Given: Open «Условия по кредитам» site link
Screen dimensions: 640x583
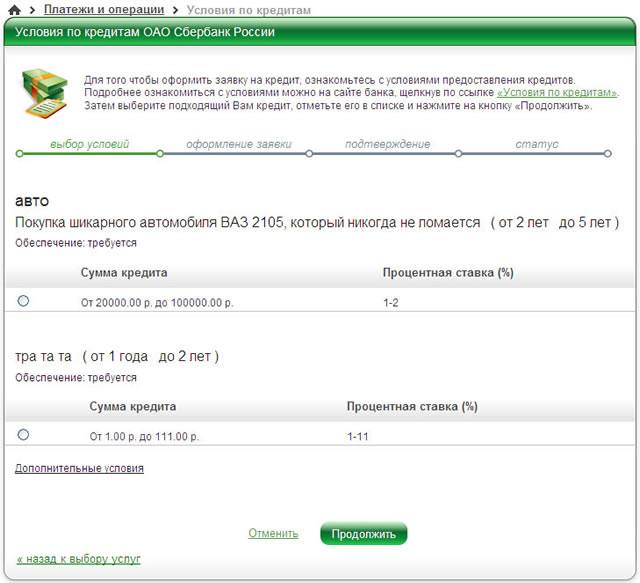Looking at the screenshot, I should click(x=557, y=93).
